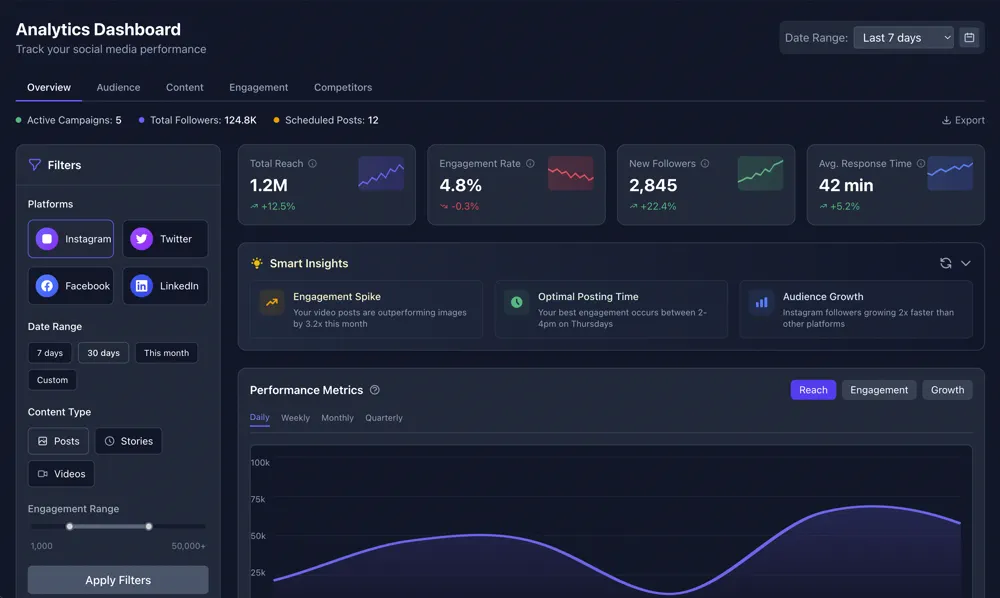Screen dimensions: 1000x598
Task: Click the Optimal Posting Time clock icon
Action: point(516,302)
